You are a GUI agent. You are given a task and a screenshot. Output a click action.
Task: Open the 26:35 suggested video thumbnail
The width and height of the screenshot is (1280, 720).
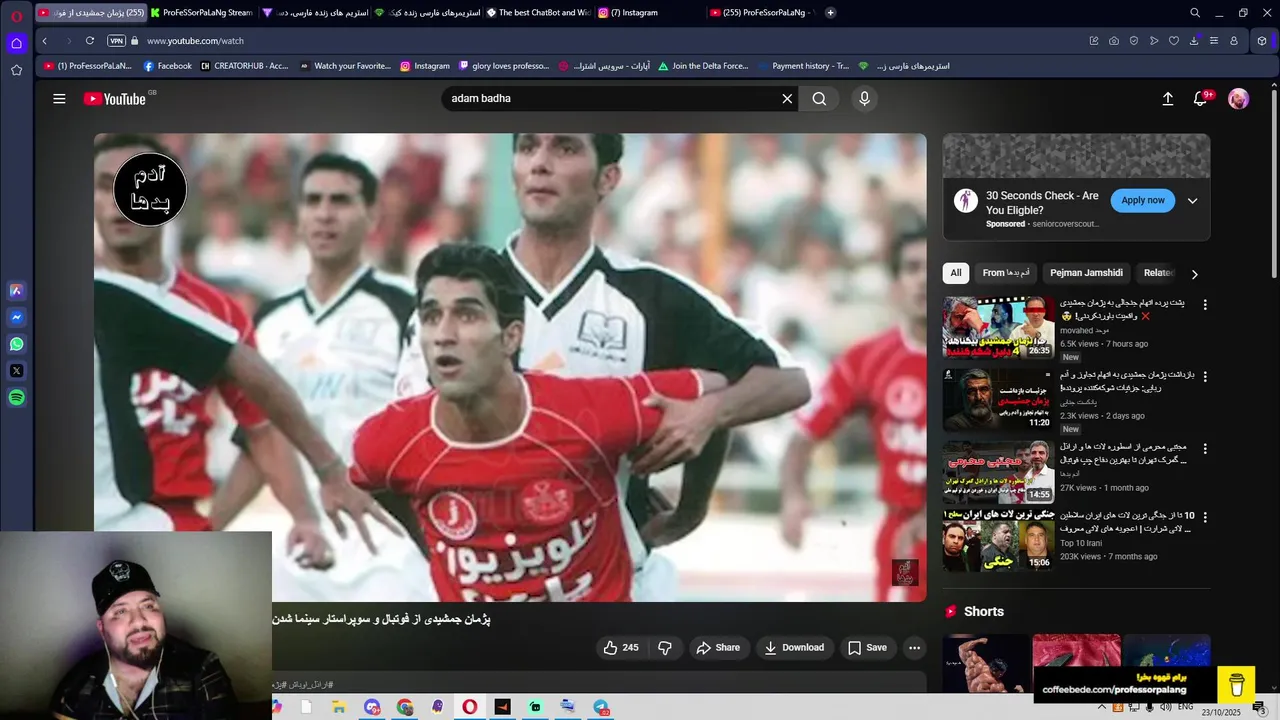998,328
